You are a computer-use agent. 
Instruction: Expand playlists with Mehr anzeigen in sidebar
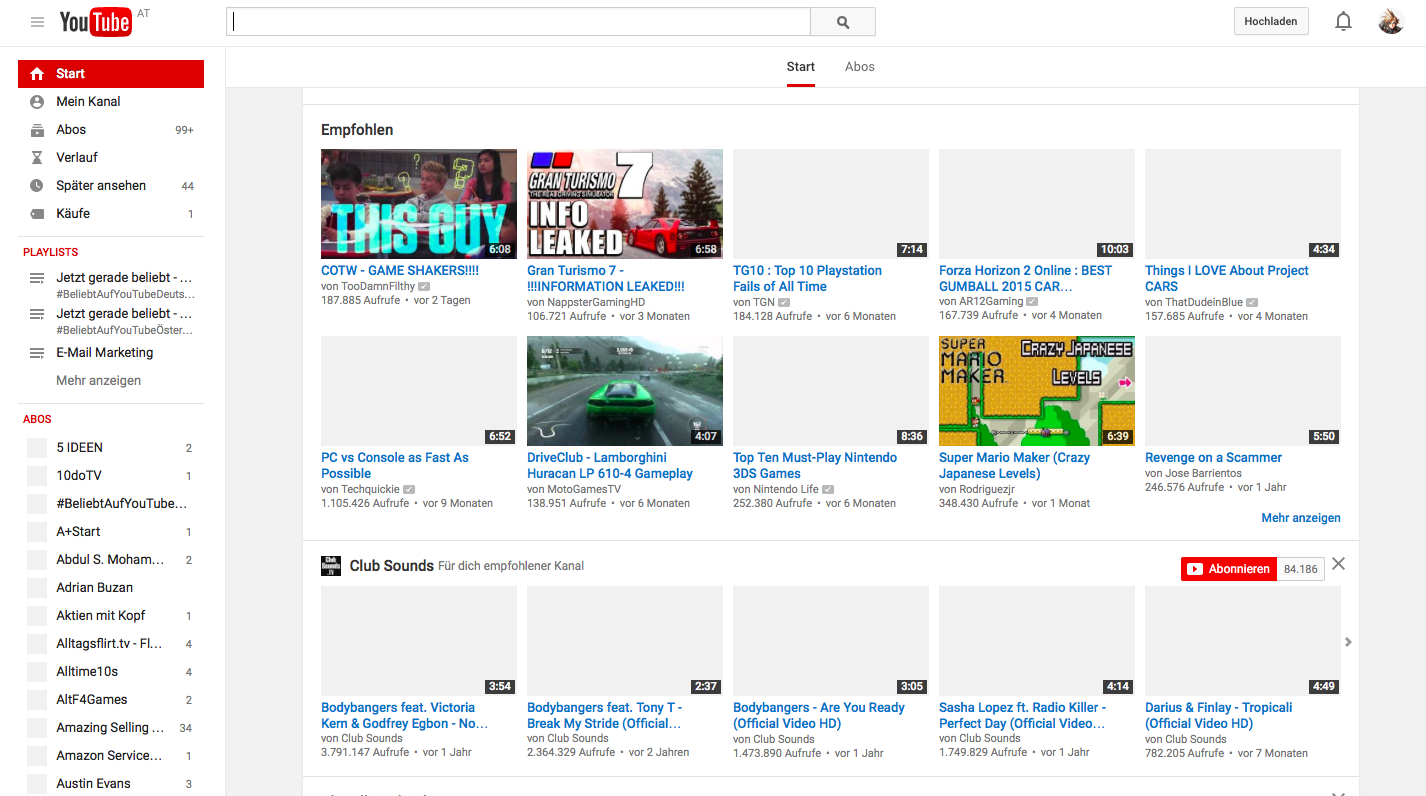tap(99, 381)
